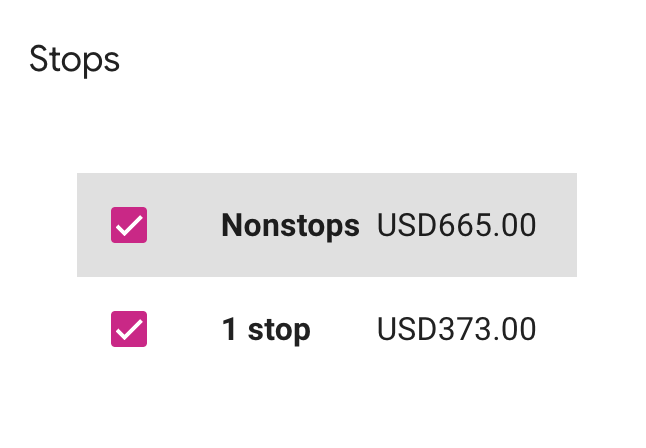Select the USD373.00 price
This screenshot has height=448, width=646.
pos(456,329)
